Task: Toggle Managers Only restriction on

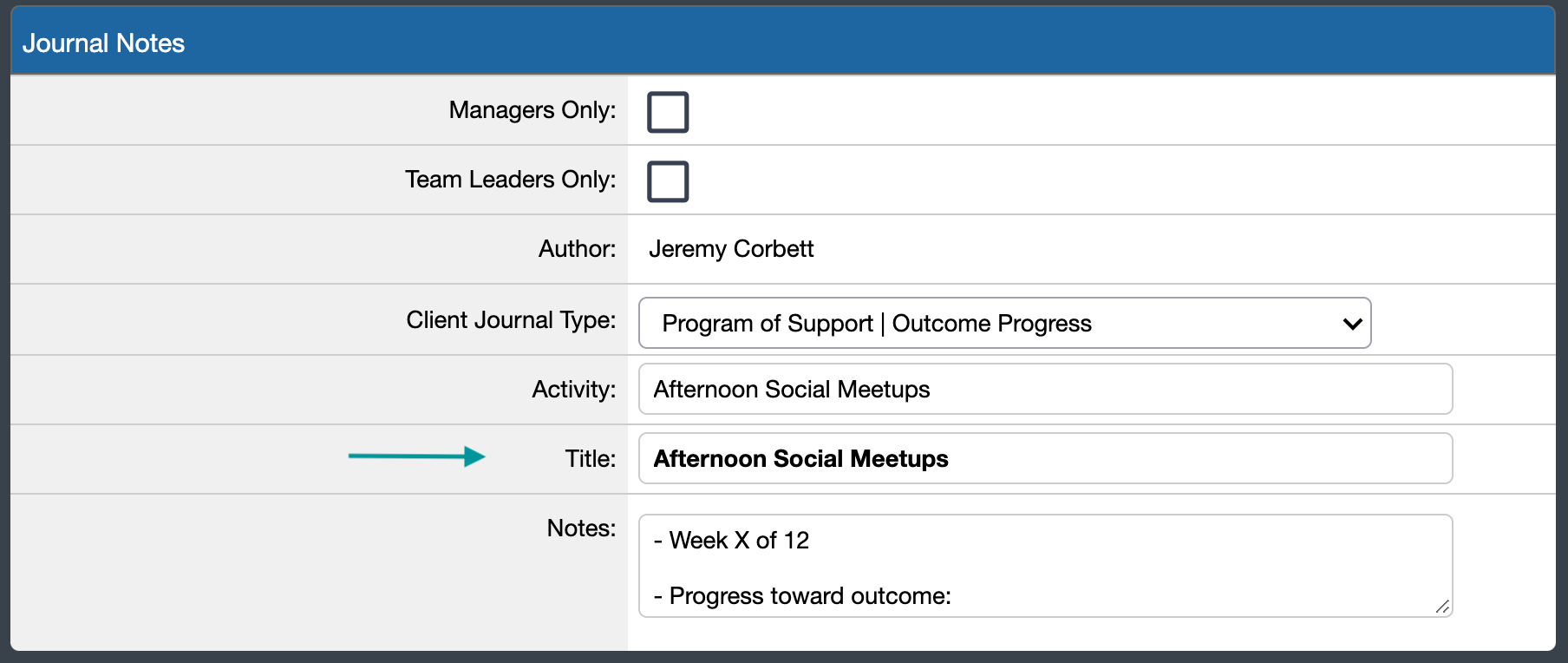Action: coord(668,111)
